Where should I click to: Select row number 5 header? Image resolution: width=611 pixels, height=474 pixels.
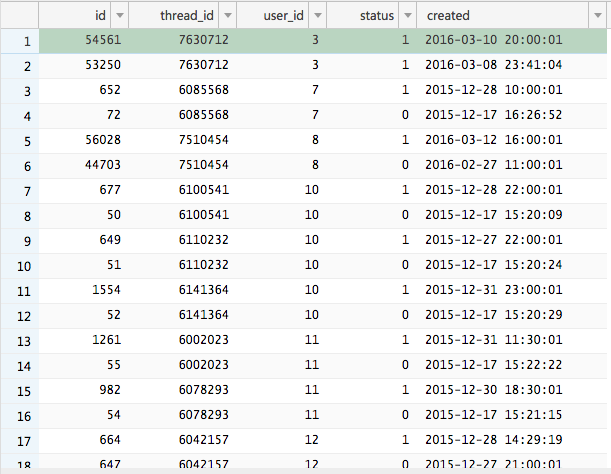point(20,141)
